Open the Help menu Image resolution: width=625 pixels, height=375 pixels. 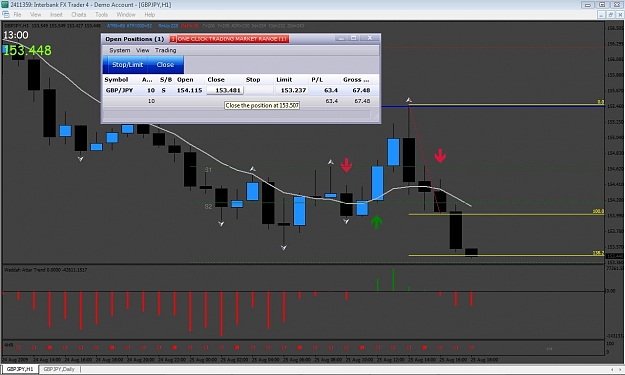click(149, 15)
